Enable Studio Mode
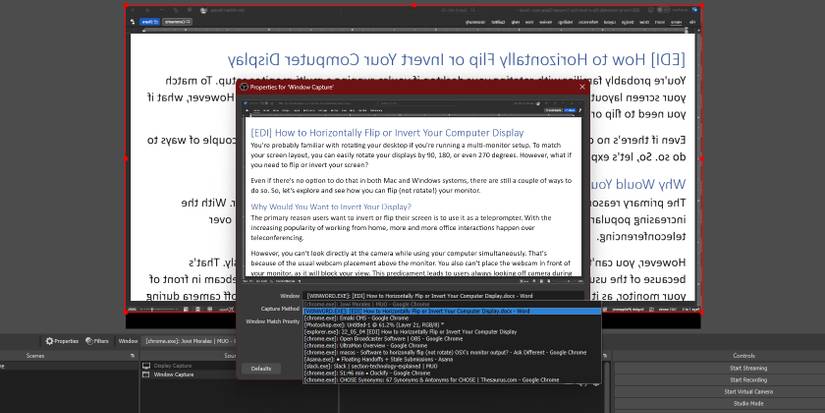The height and width of the screenshot is (413, 825). [748, 404]
